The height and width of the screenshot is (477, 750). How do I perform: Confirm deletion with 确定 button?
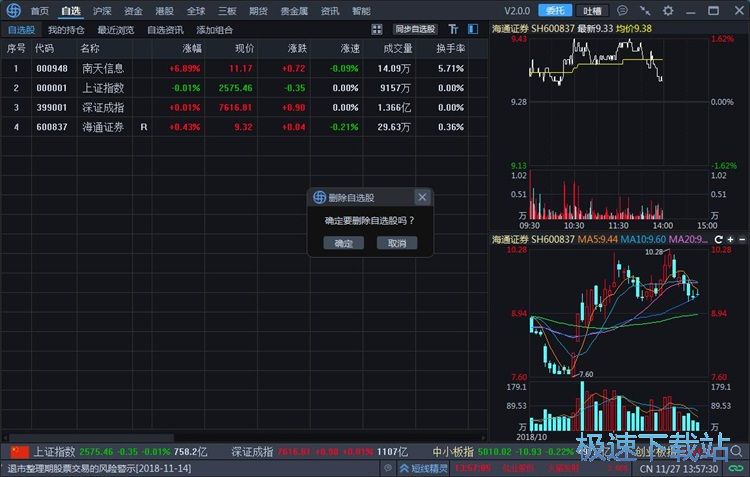343,243
